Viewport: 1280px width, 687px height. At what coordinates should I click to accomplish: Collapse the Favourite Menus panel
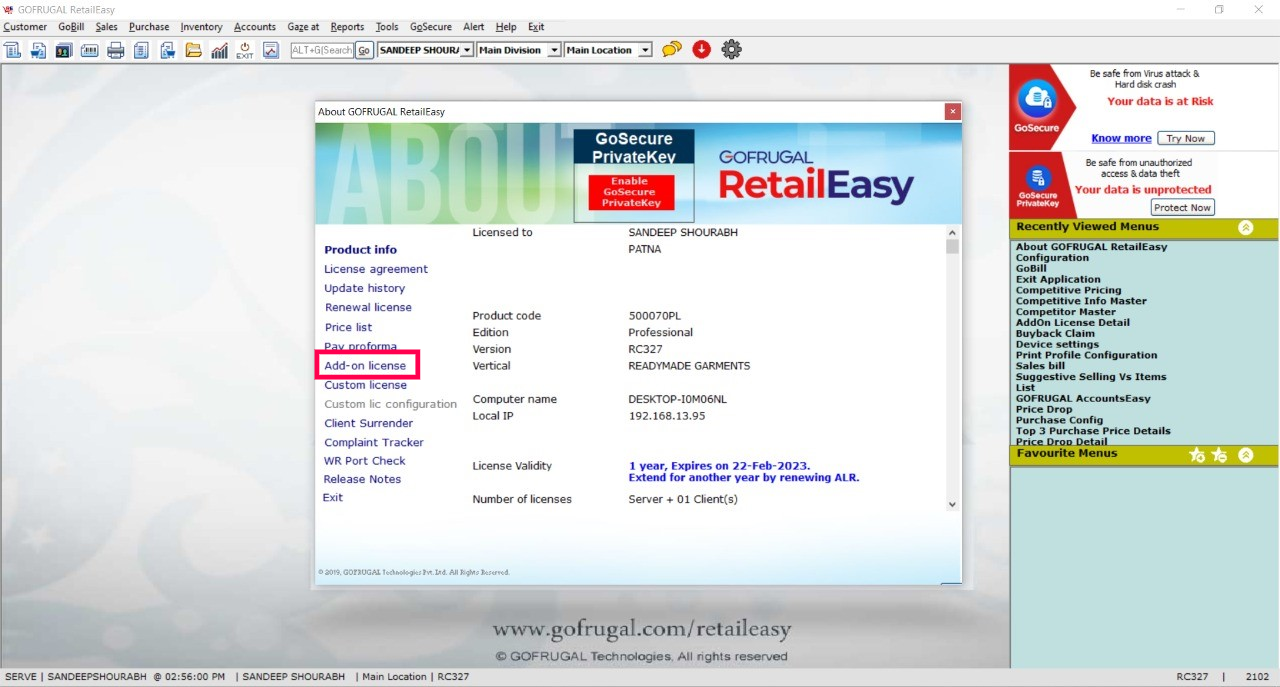1245,455
